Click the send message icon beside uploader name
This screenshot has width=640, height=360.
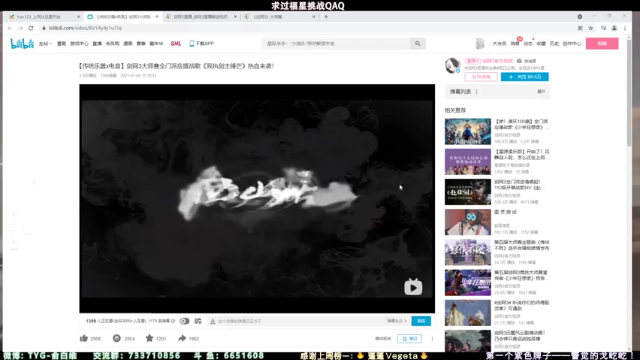click(519, 61)
